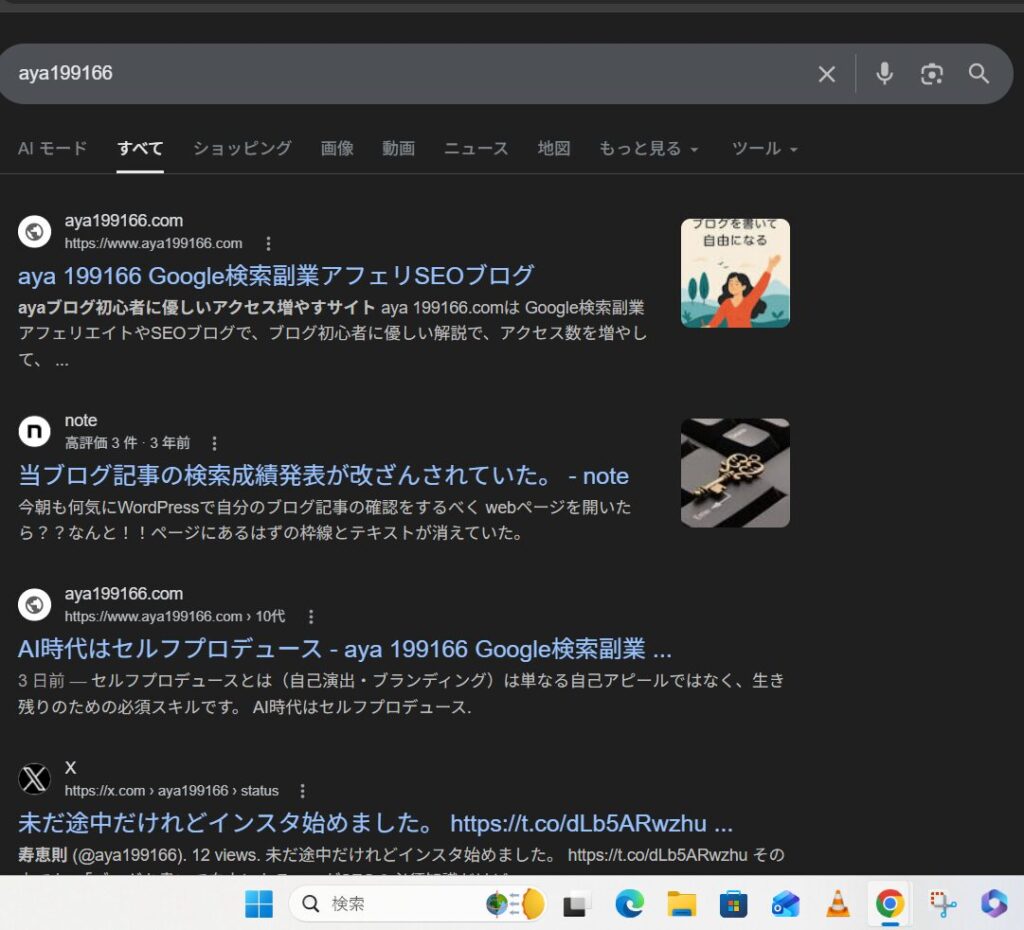Open Microsoft 365 Copilot from the taskbar
The height and width of the screenshot is (930, 1024).
[994, 904]
